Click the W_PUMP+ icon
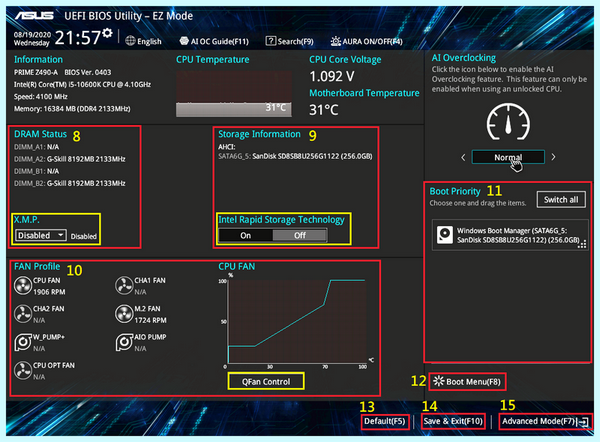The height and width of the screenshot is (442, 600). pos(23,342)
